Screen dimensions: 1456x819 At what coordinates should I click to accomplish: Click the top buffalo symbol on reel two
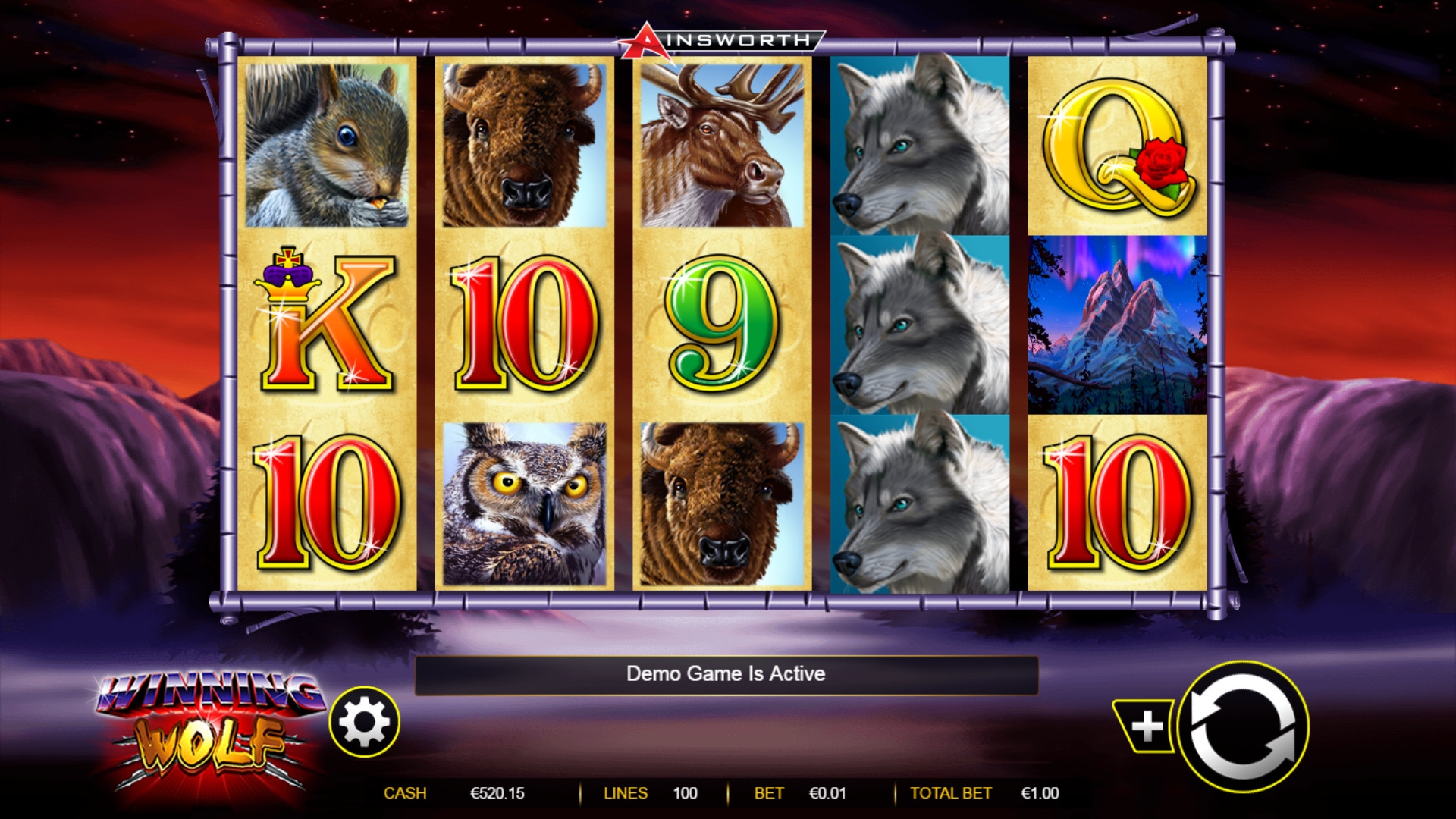tap(525, 145)
